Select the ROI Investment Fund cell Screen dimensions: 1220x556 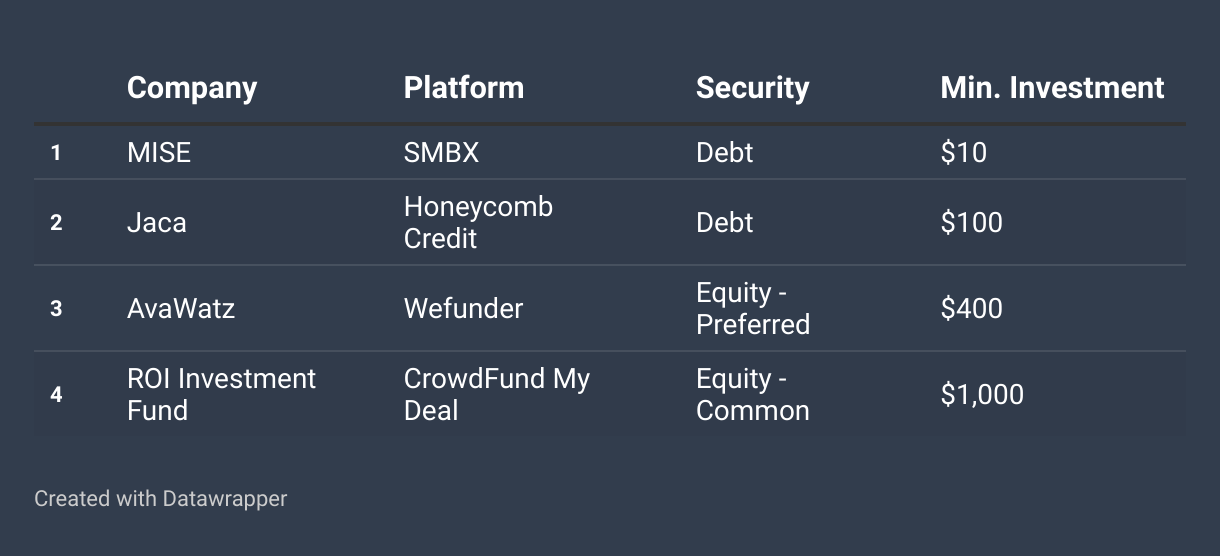(x=221, y=394)
